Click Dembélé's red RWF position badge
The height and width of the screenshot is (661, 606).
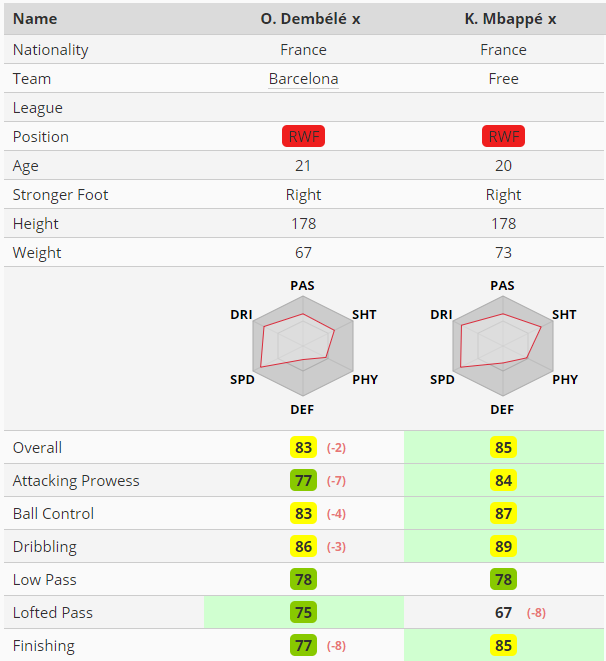click(x=303, y=136)
